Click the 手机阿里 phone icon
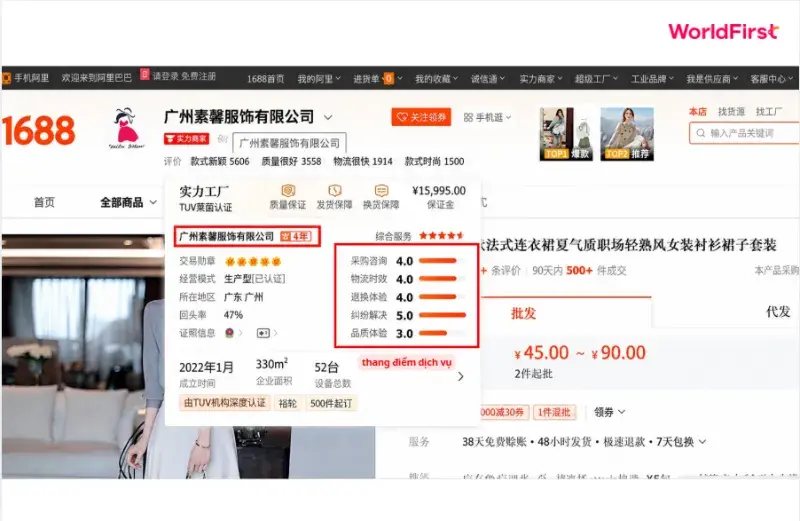 tap(7, 78)
